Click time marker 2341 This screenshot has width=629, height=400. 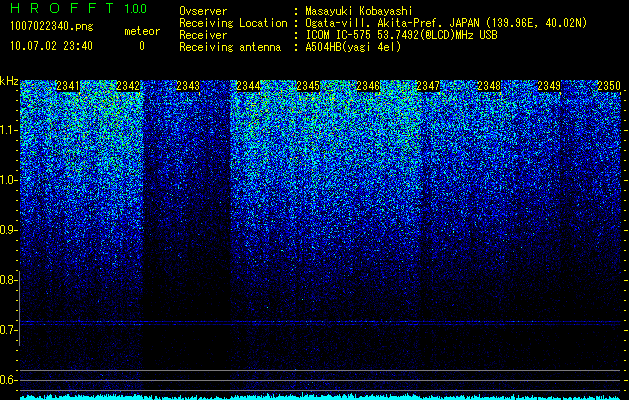68,86
